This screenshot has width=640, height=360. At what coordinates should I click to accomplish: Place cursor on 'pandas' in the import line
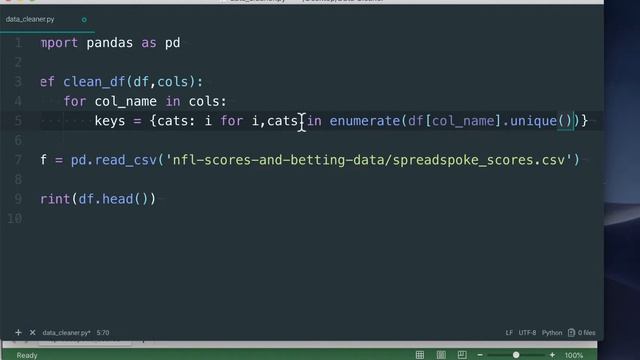point(109,43)
